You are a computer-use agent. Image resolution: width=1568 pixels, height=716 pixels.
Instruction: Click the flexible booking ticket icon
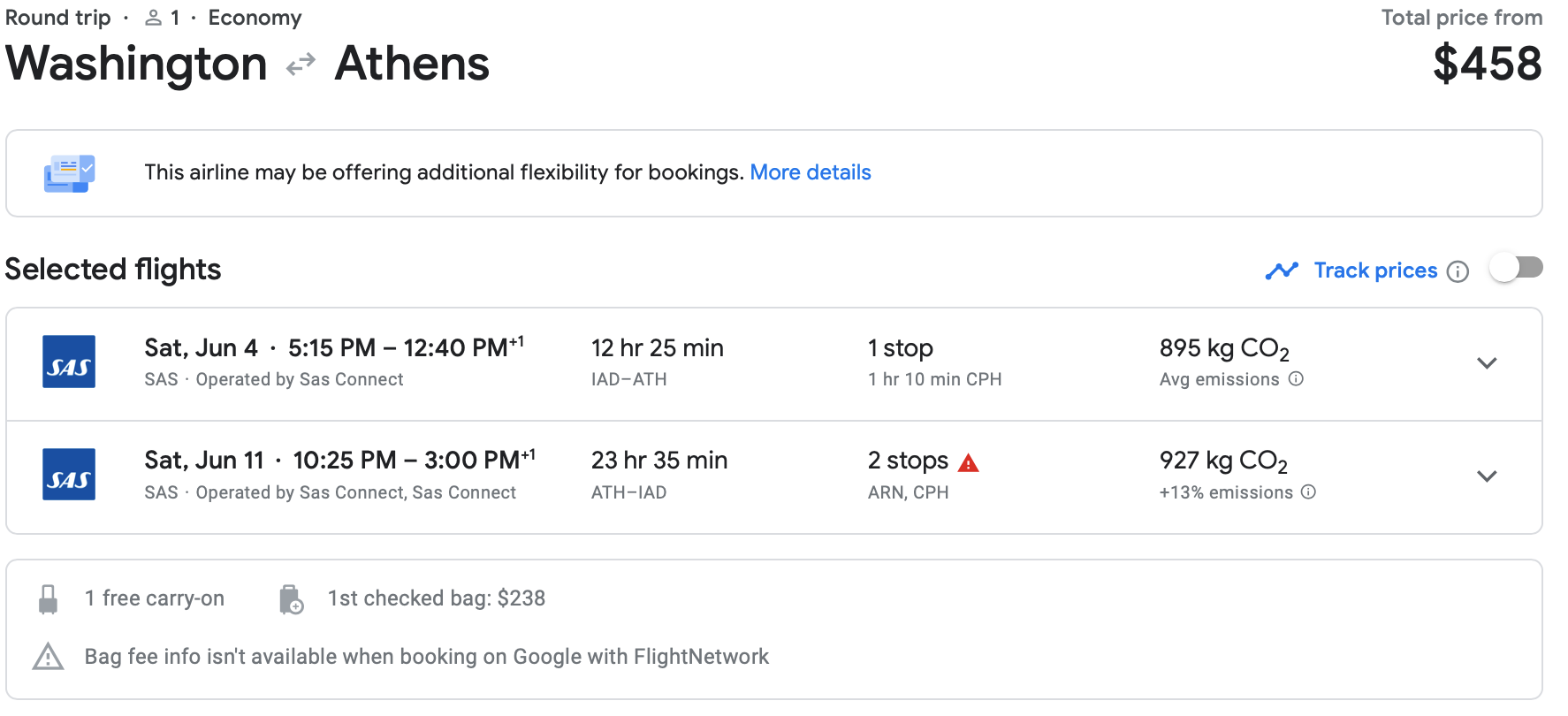69,173
